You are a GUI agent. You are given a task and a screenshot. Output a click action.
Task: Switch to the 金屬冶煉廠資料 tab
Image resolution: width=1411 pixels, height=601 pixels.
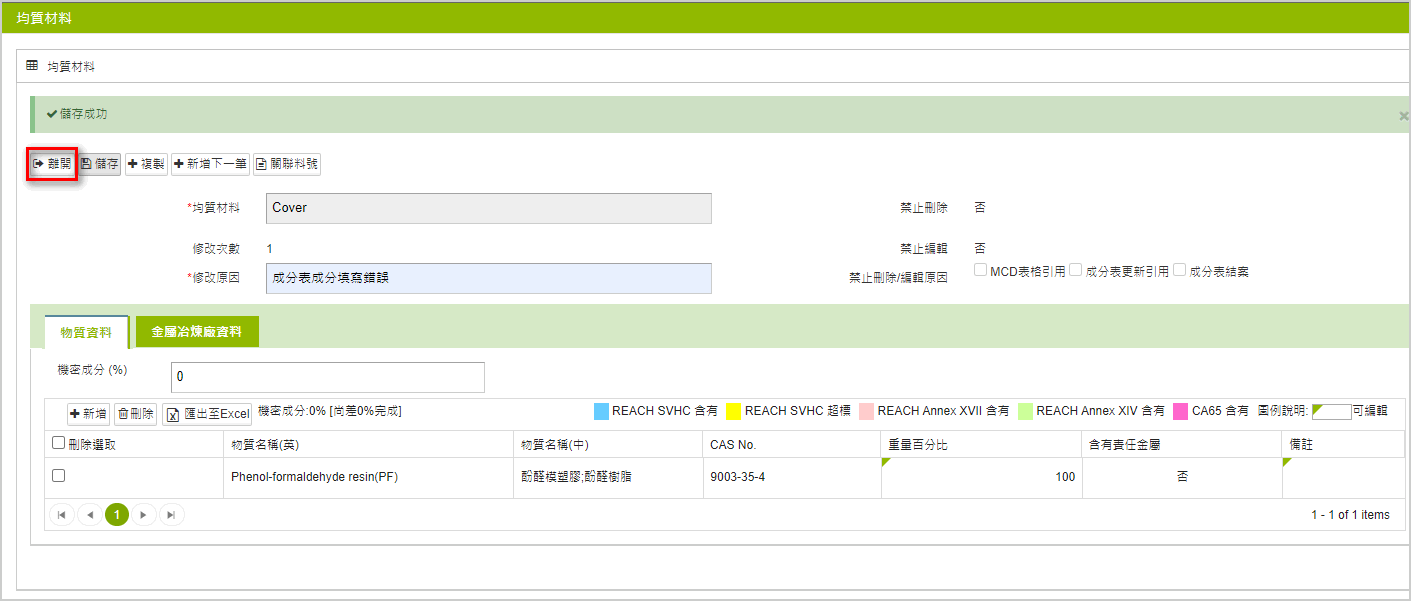(196, 332)
